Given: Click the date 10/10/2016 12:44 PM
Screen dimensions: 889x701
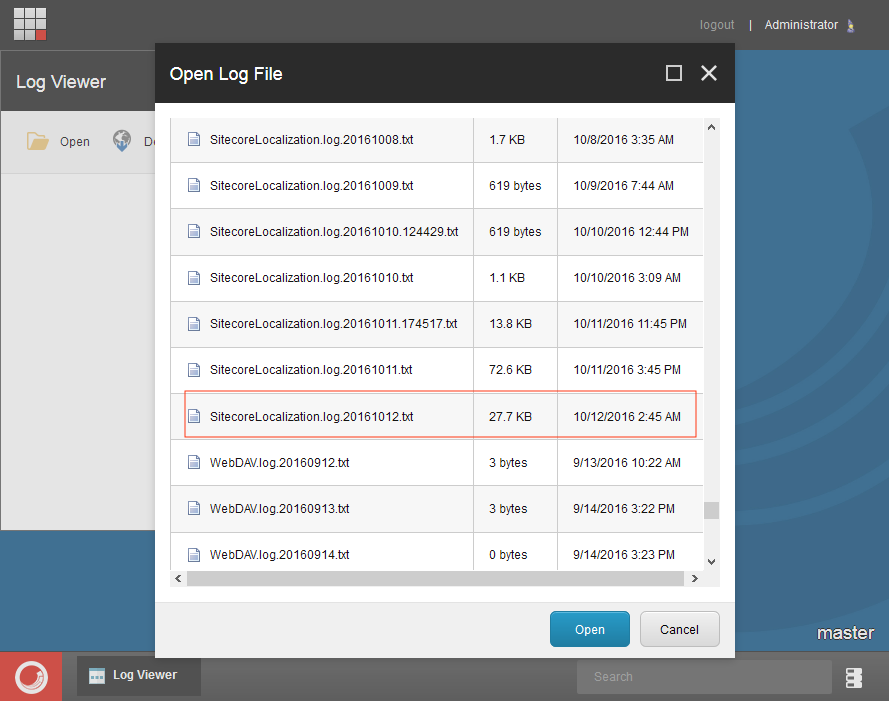Looking at the screenshot, I should pyautogui.click(x=631, y=231).
